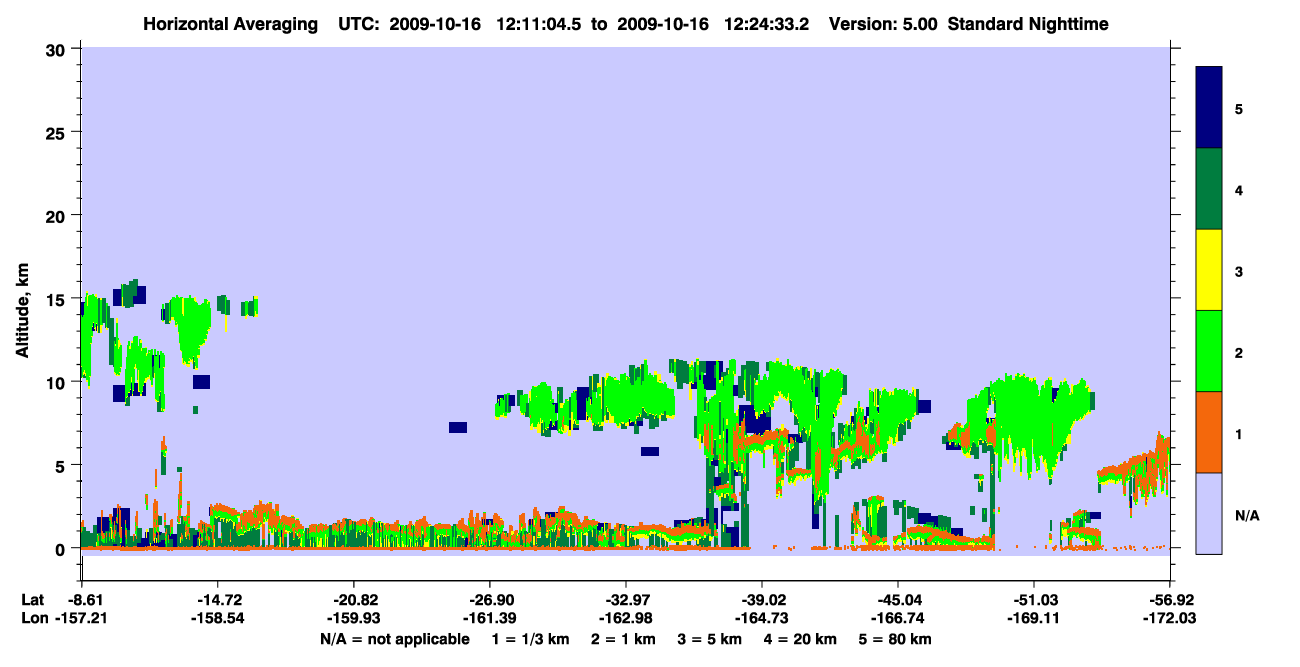Click the color bar label '4'
This screenshot has height=667, width=1300.
pos(1239,190)
